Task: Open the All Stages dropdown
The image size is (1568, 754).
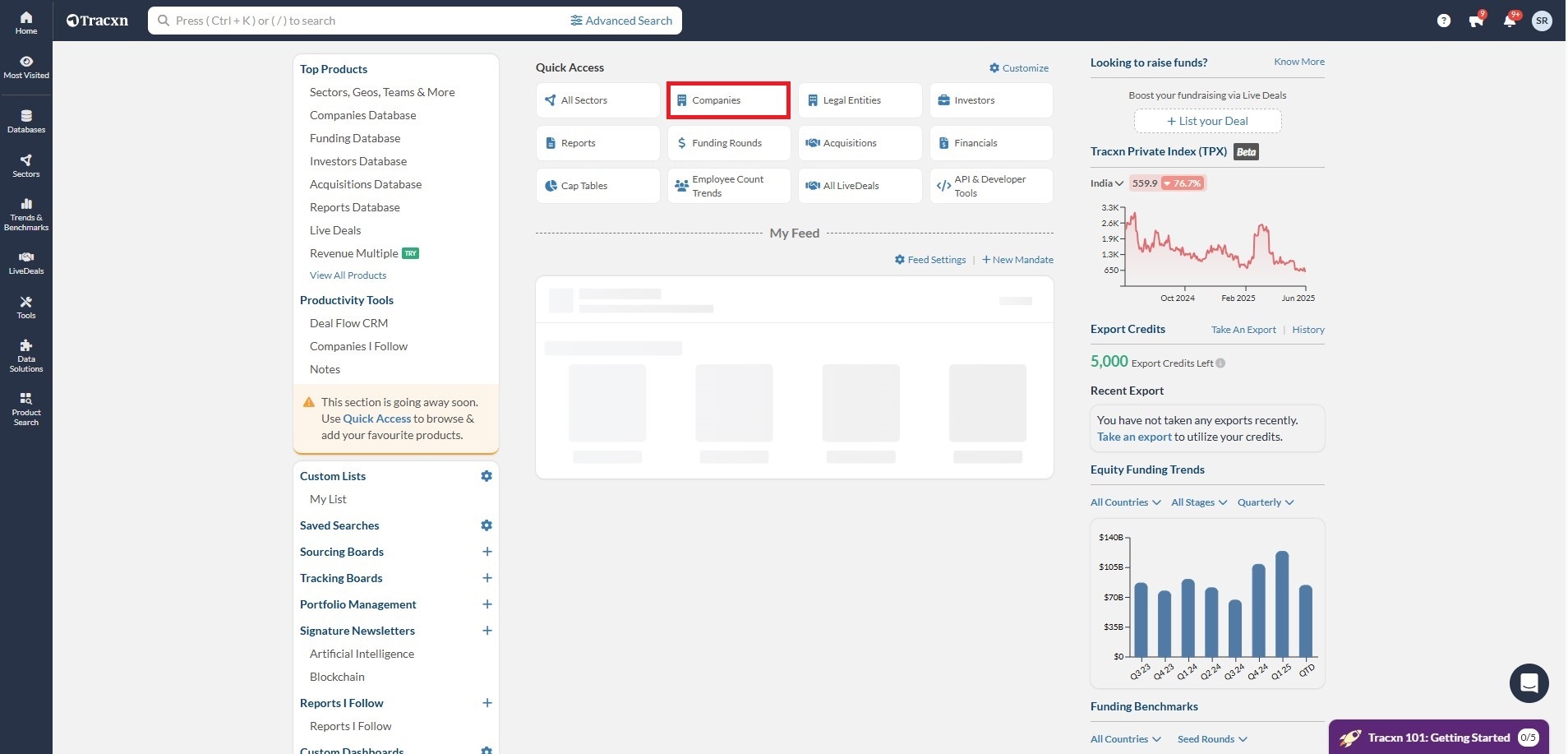Action: (1198, 502)
